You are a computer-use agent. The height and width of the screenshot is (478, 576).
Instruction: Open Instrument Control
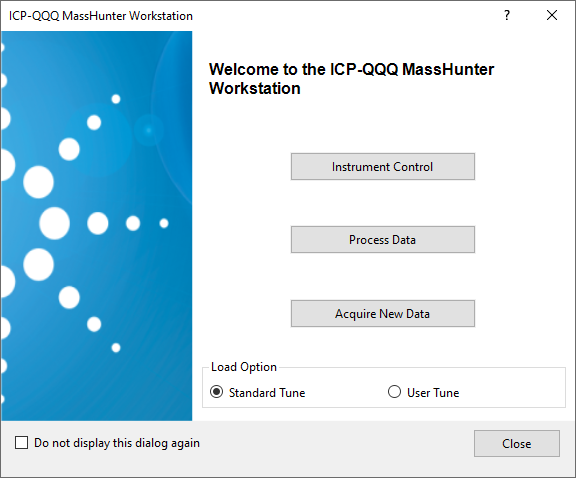click(383, 166)
